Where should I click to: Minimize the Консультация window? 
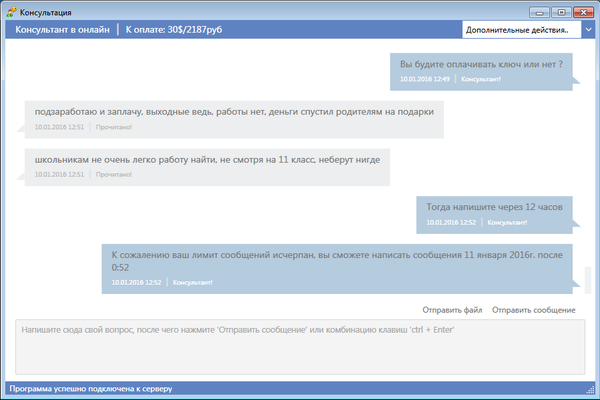point(540,11)
